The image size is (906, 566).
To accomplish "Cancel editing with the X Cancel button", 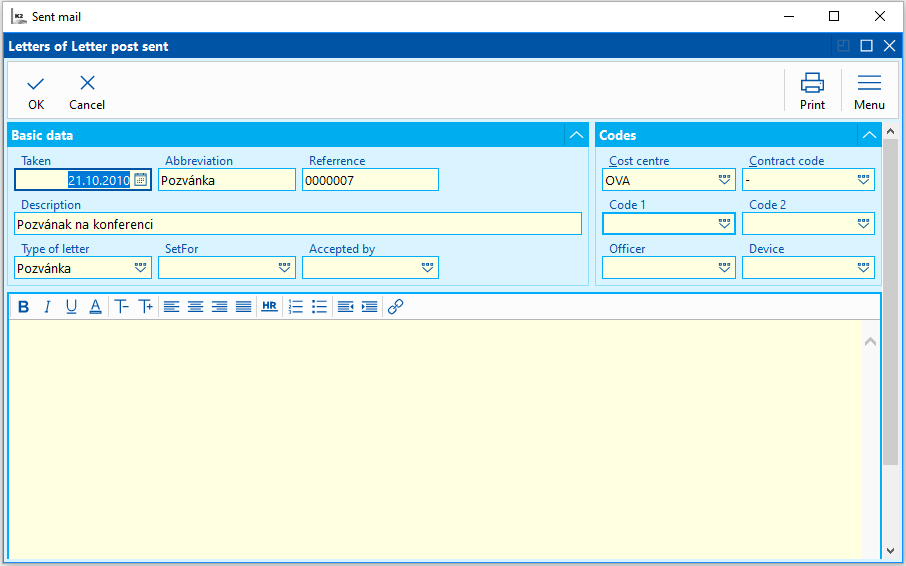I will click(x=87, y=92).
